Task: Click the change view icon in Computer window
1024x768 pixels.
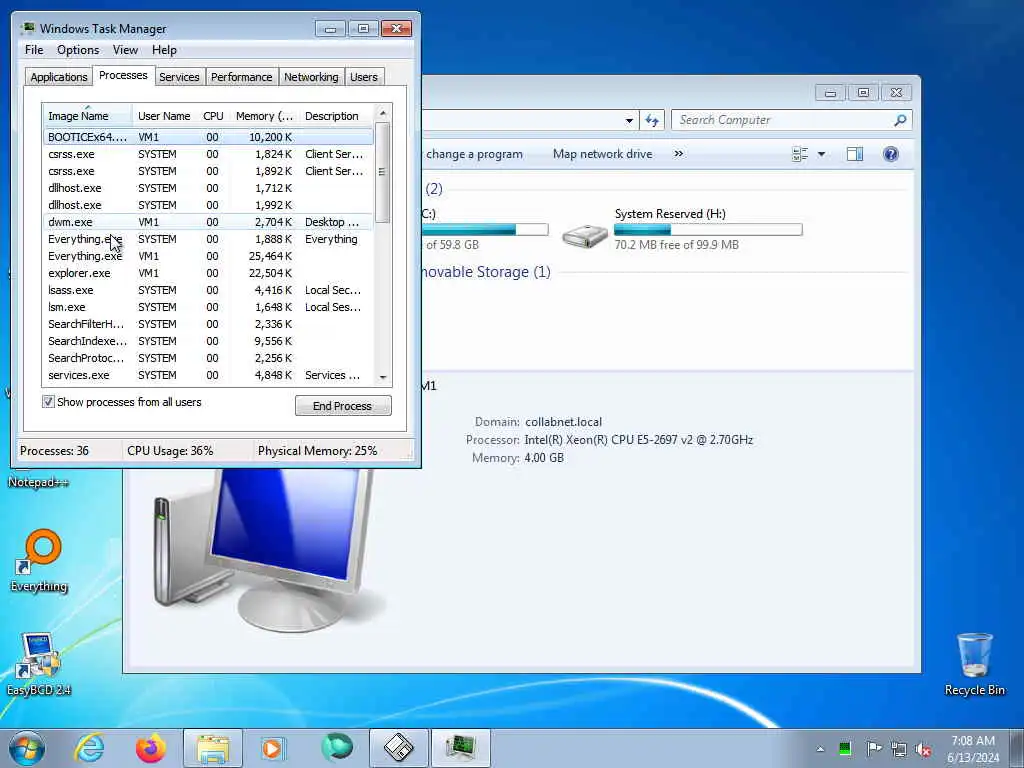Action: coord(800,154)
